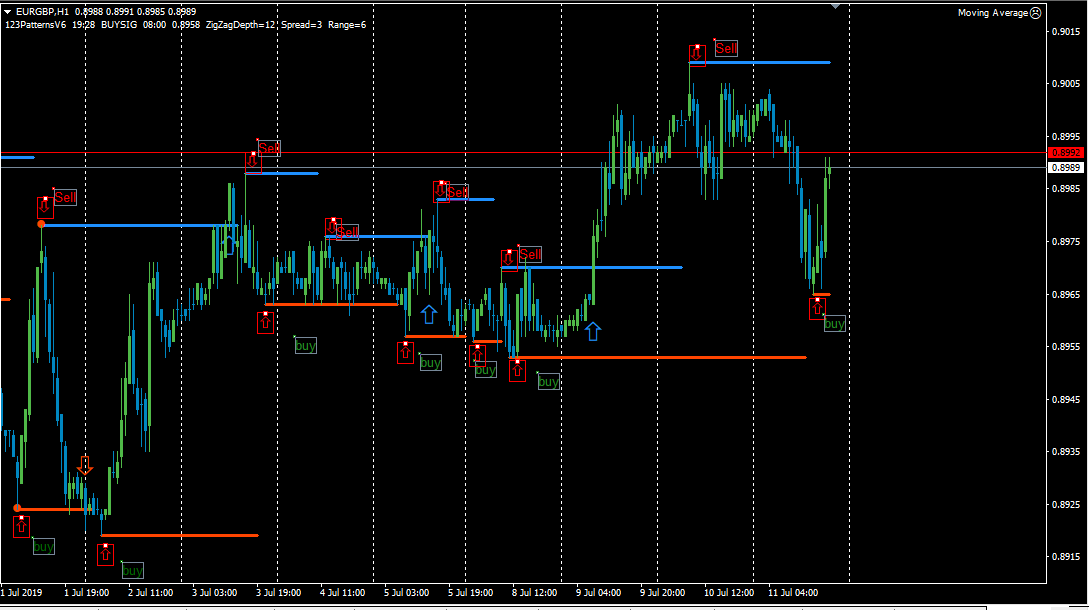1089x610 pixels.
Task: Click the 4 Jul 11:00 time label
Action: [342, 593]
